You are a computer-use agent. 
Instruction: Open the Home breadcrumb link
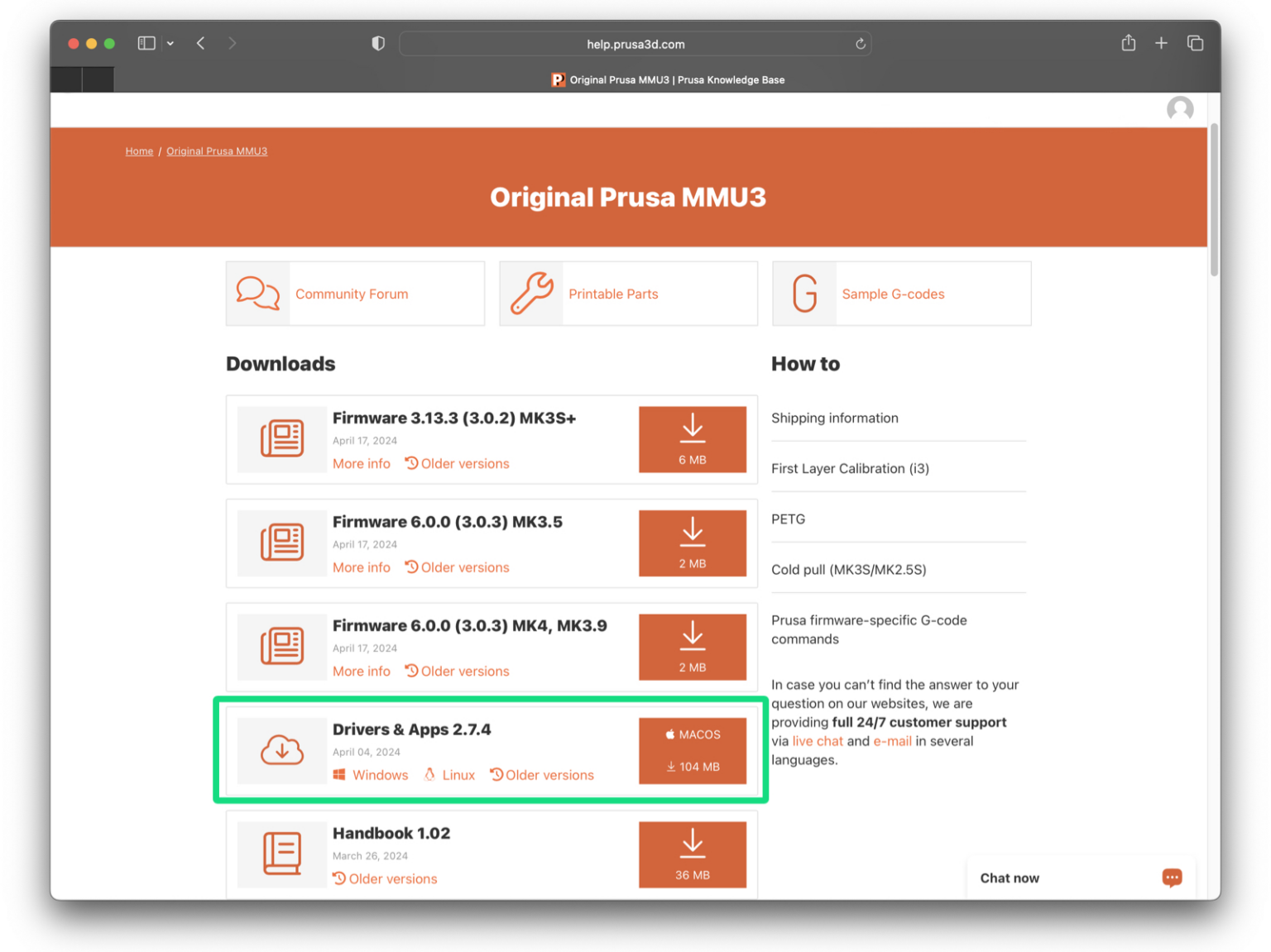pyautogui.click(x=139, y=151)
